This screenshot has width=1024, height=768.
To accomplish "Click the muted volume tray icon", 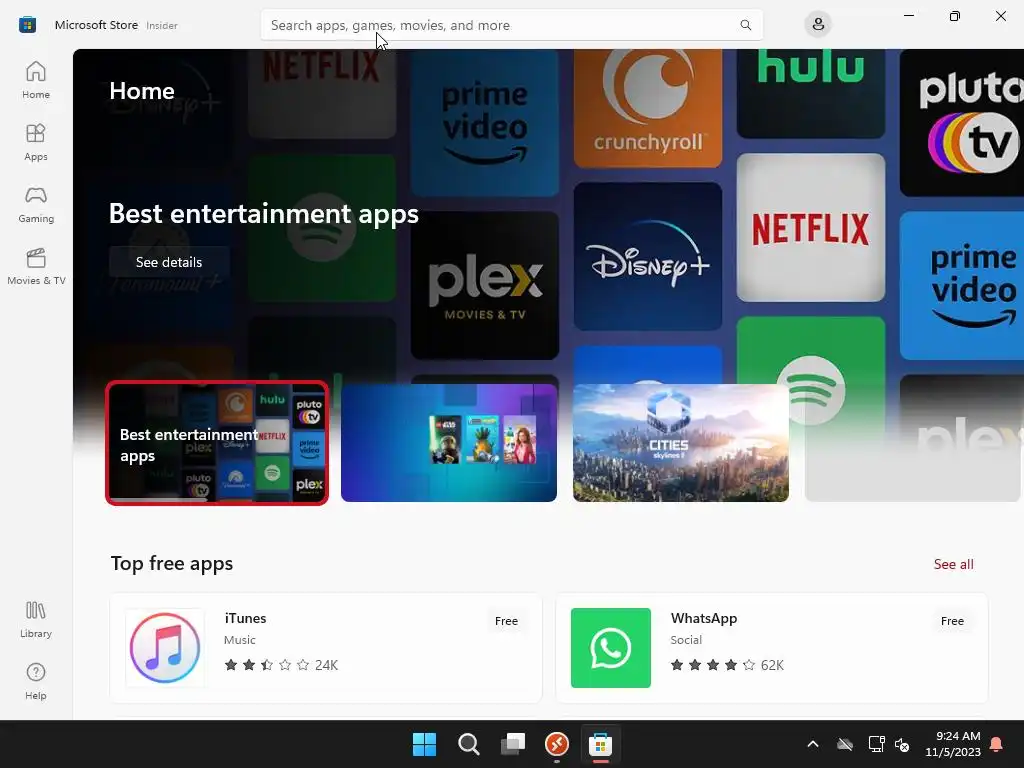I will [x=902, y=744].
